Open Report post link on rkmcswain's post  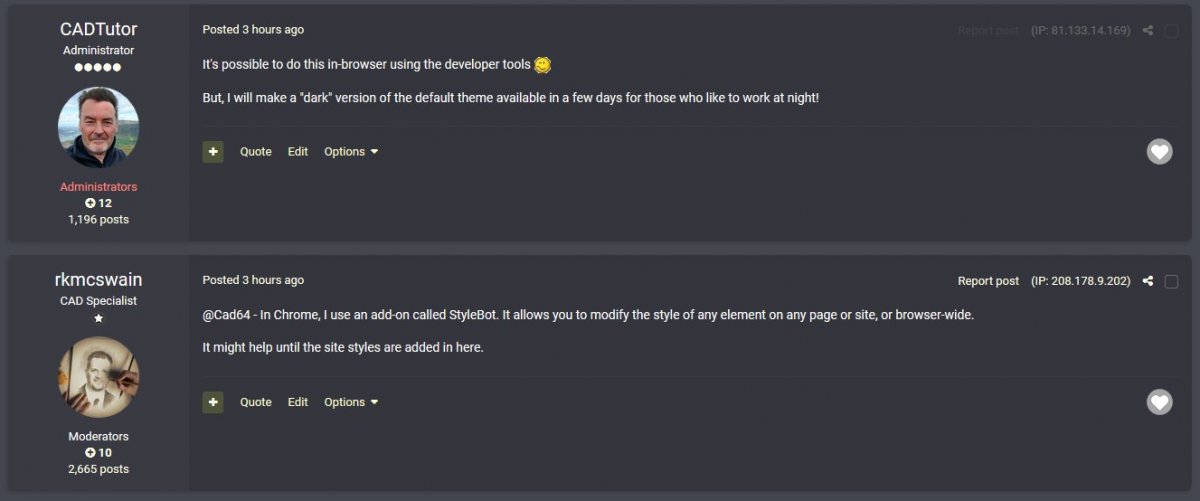988,281
